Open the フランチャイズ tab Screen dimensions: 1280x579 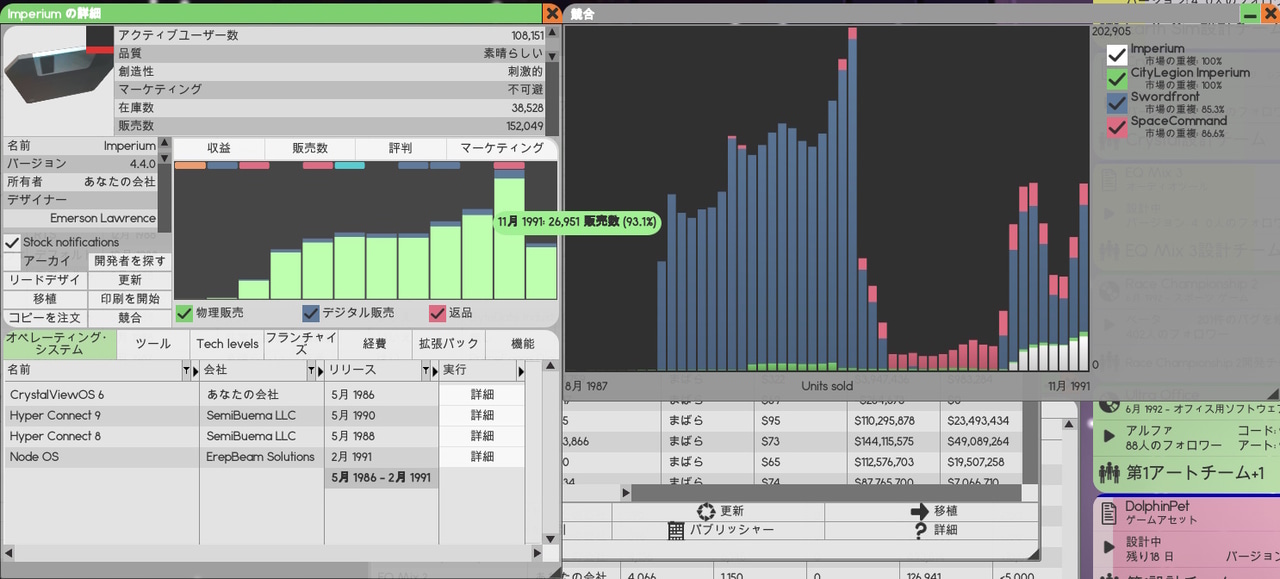[x=301, y=344]
